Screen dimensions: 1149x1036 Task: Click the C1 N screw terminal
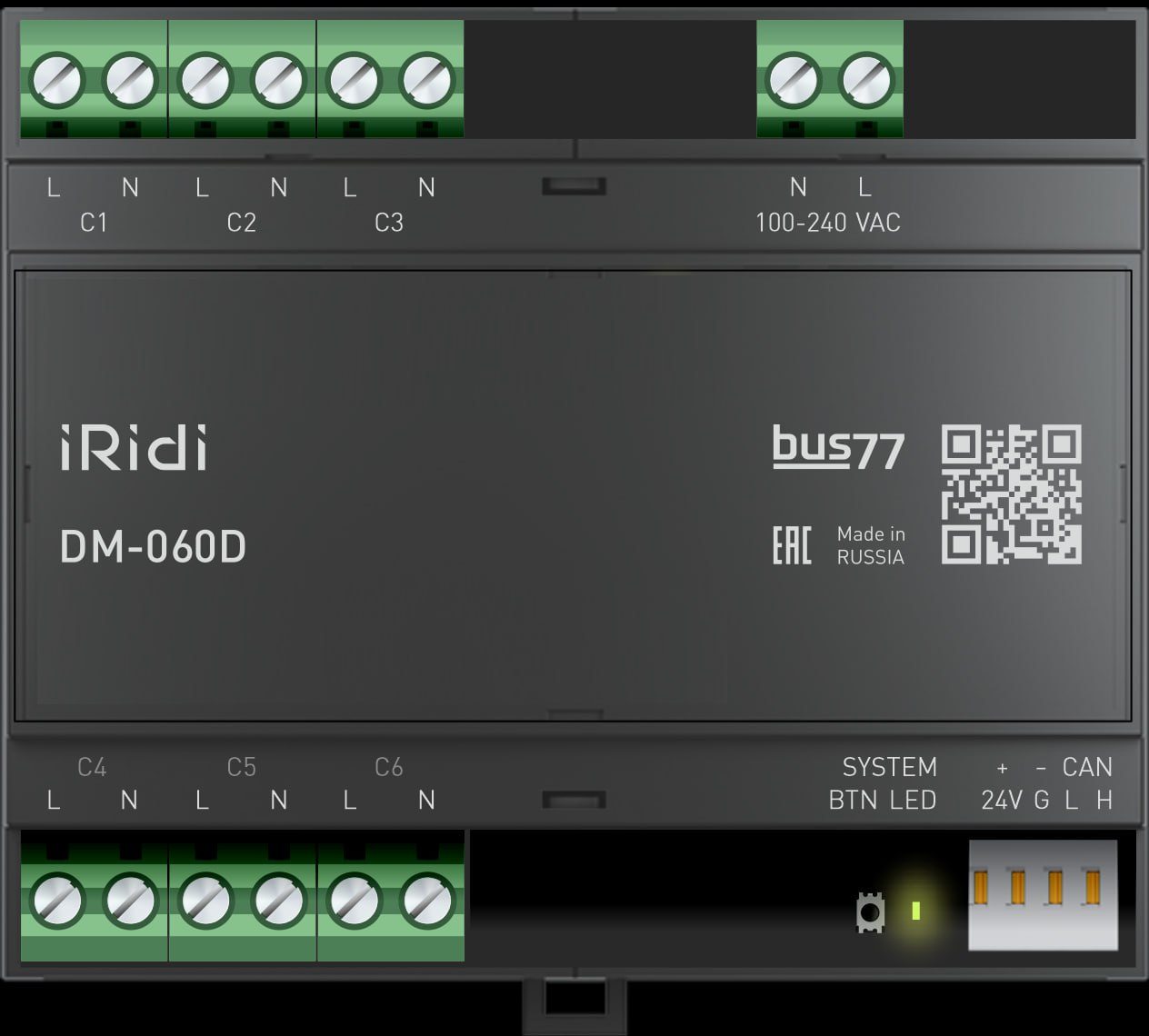click(x=131, y=80)
